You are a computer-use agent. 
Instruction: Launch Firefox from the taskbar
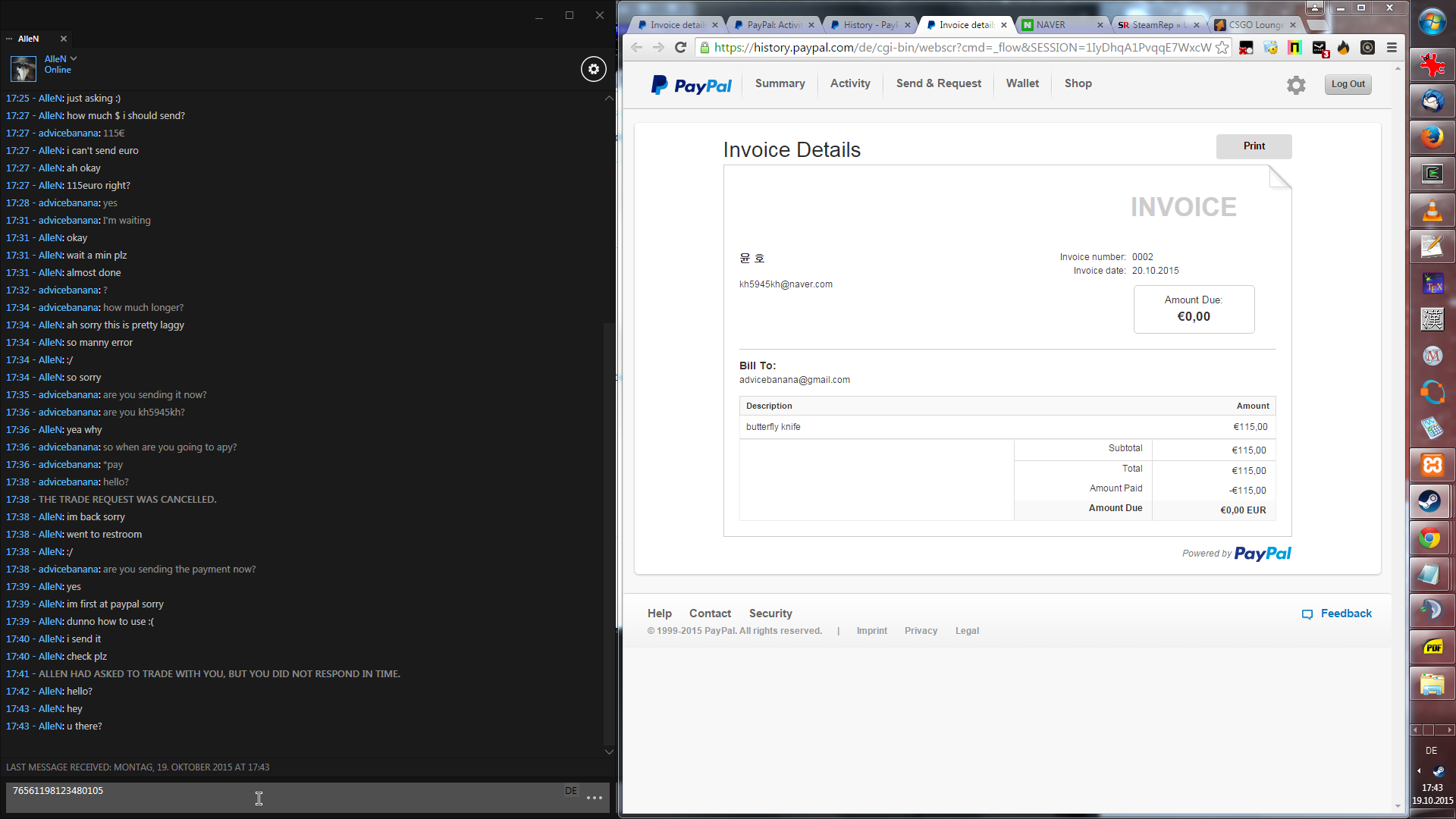(1431, 137)
